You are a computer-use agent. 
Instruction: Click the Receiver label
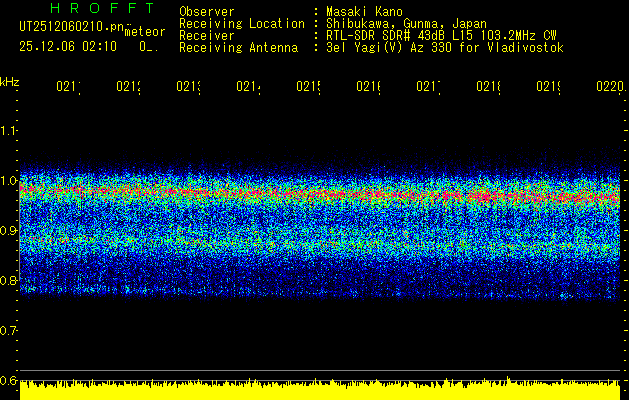click(x=207, y=36)
